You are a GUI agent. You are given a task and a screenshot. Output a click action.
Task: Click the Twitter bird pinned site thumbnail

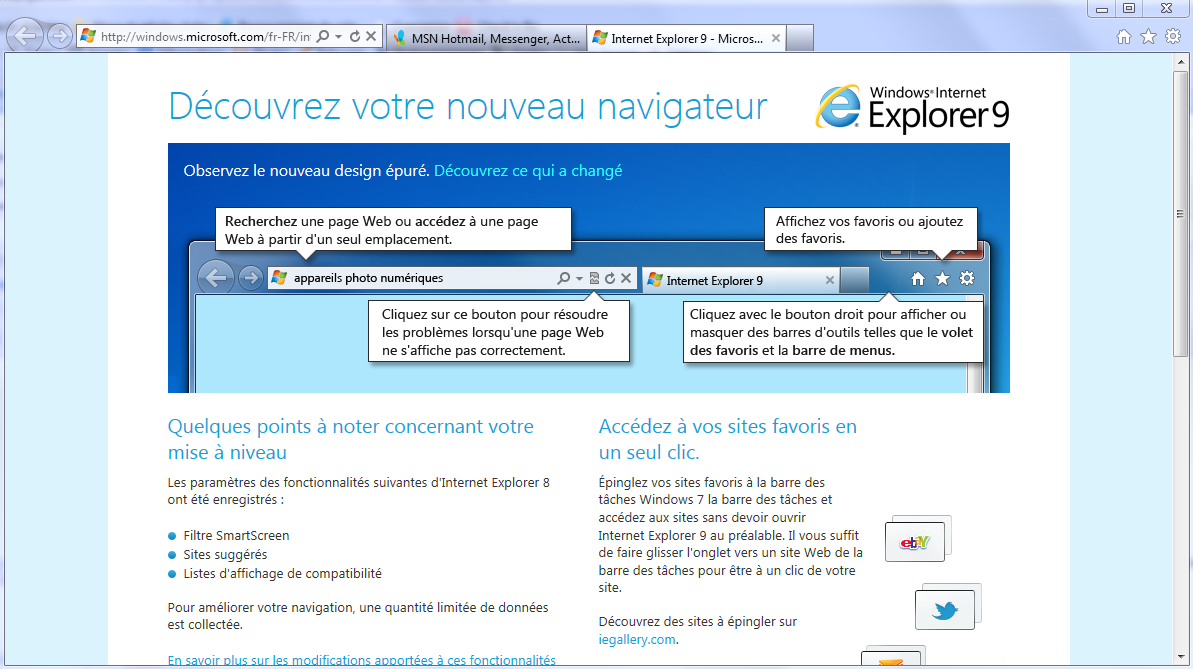pyautogui.click(x=945, y=610)
